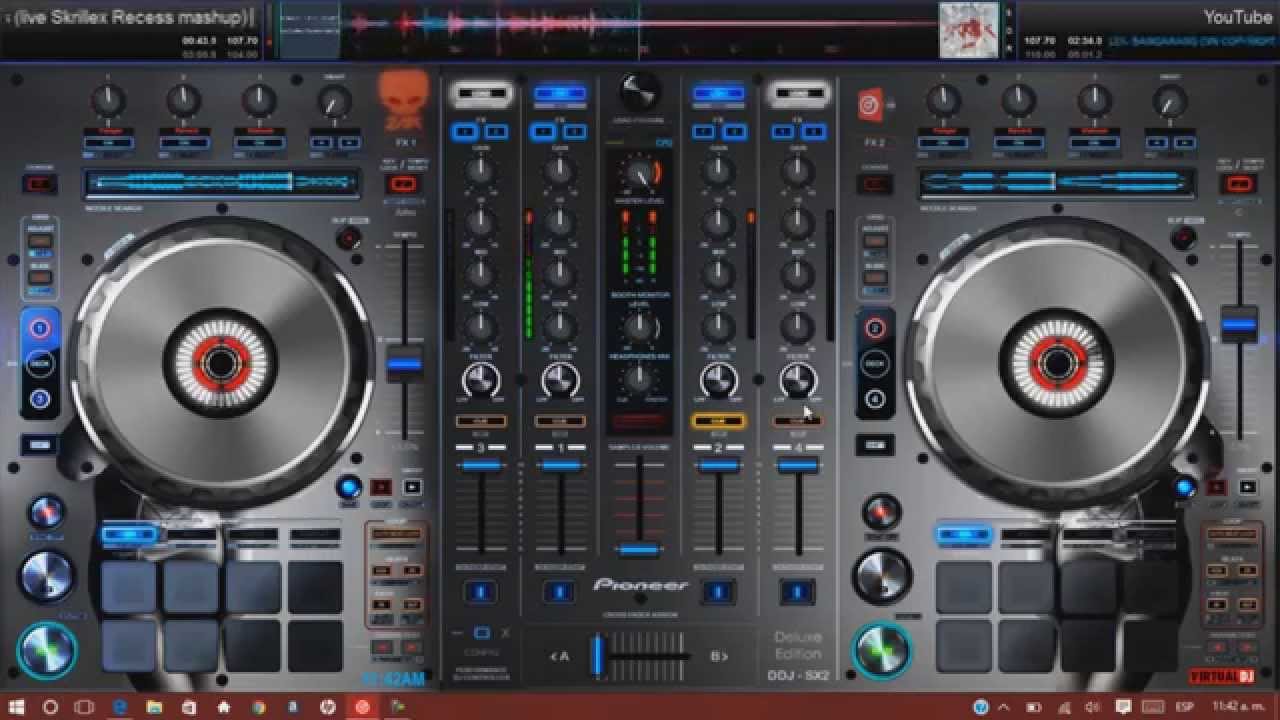
Task: Hit the green glowing play/pause button on right deck
Action: point(882,651)
